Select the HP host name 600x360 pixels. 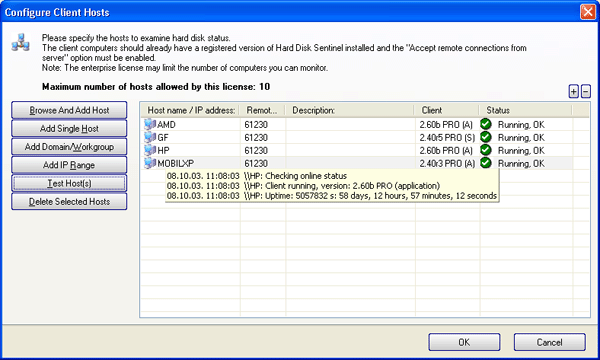(x=163, y=151)
